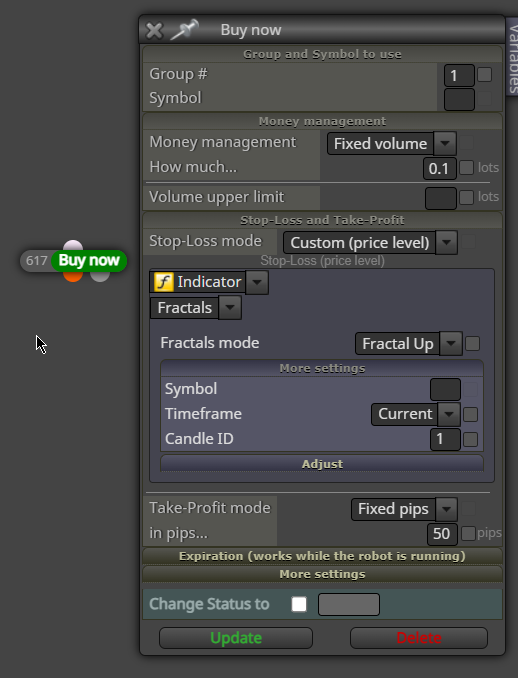Tick the Change Status to checkbox
518x678 pixels.
[x=299, y=604]
